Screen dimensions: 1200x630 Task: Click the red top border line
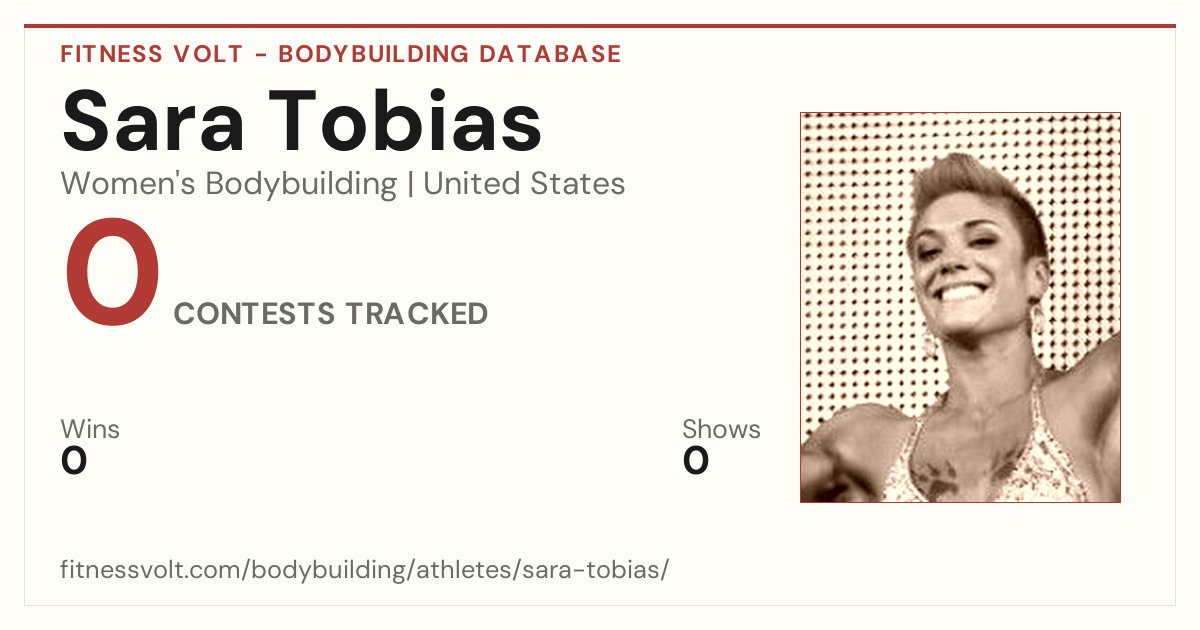click(x=600, y=26)
